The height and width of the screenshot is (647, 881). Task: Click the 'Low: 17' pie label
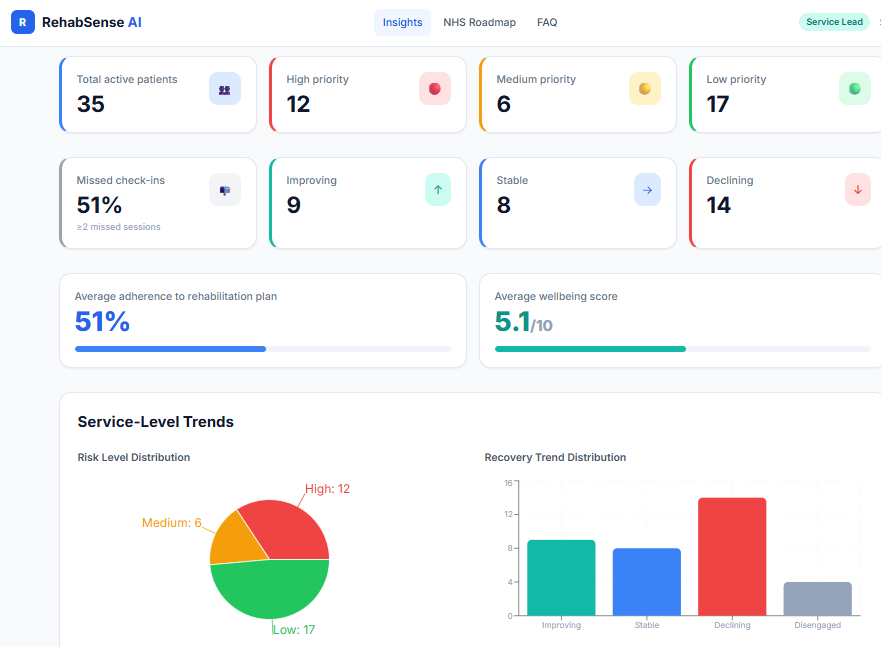point(294,630)
